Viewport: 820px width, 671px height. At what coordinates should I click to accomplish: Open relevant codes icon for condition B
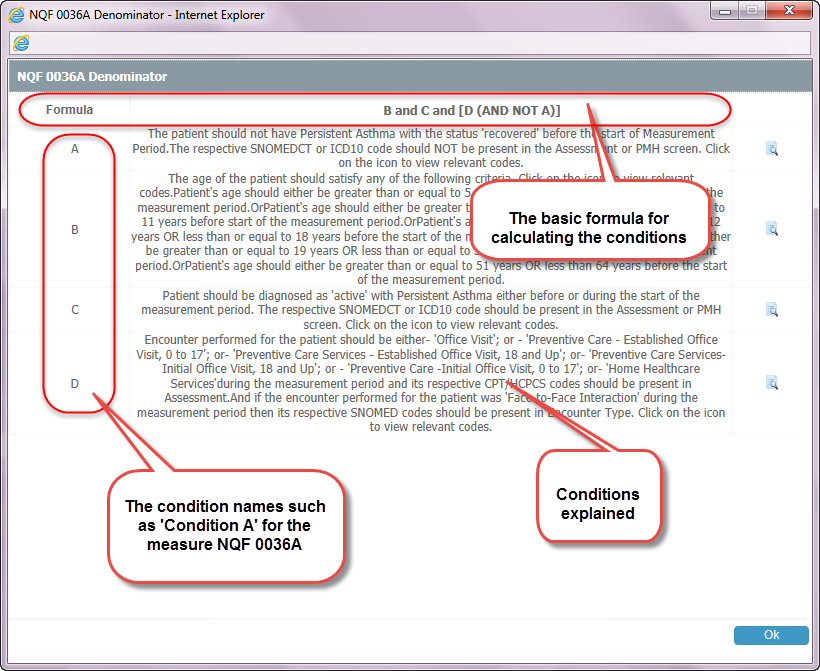click(772, 229)
